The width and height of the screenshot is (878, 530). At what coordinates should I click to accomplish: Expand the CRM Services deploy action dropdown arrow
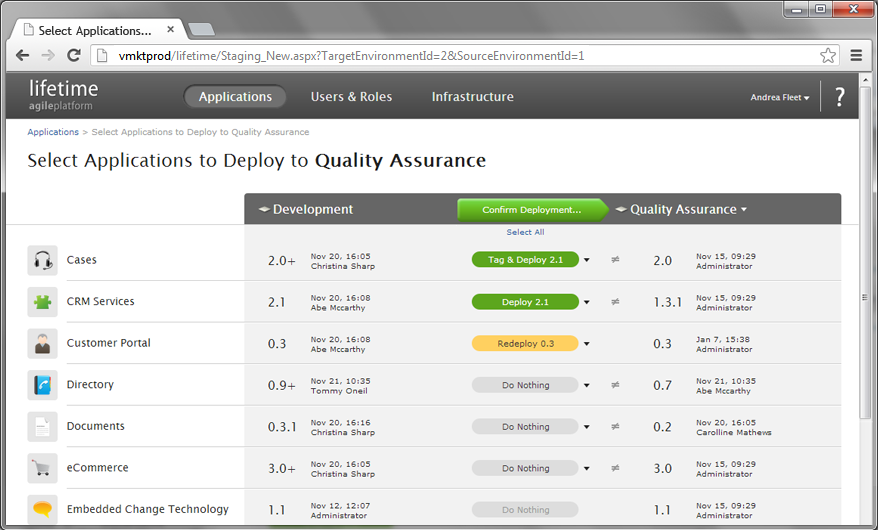(x=587, y=302)
